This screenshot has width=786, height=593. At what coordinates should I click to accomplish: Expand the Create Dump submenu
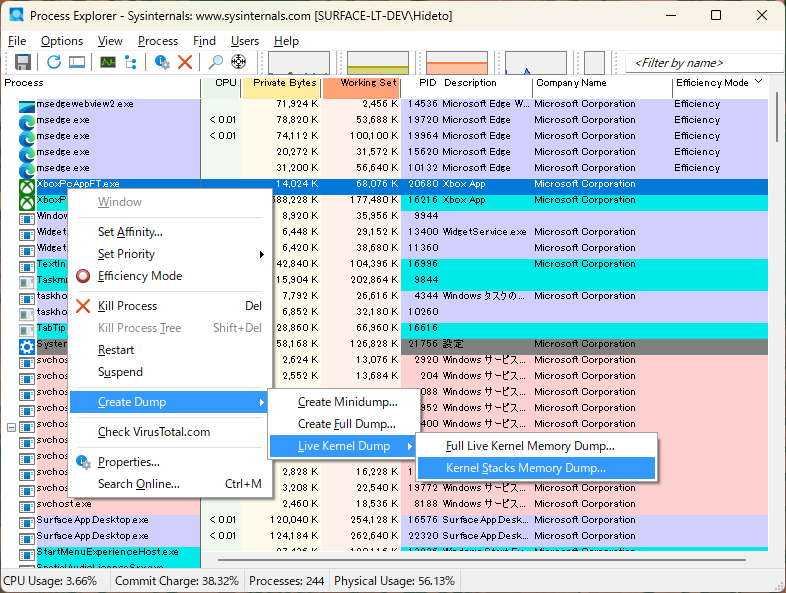point(170,402)
